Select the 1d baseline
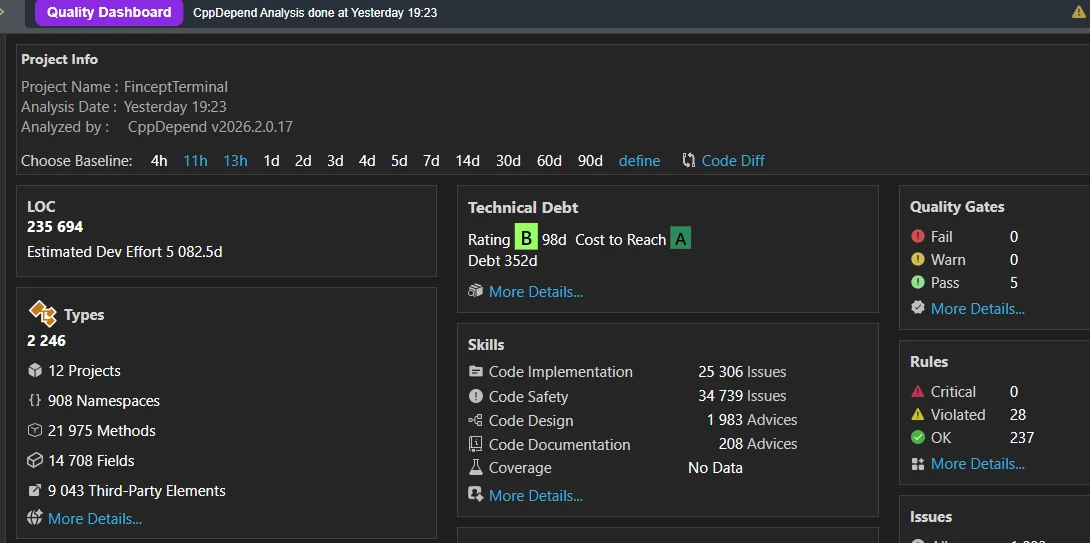 271,161
